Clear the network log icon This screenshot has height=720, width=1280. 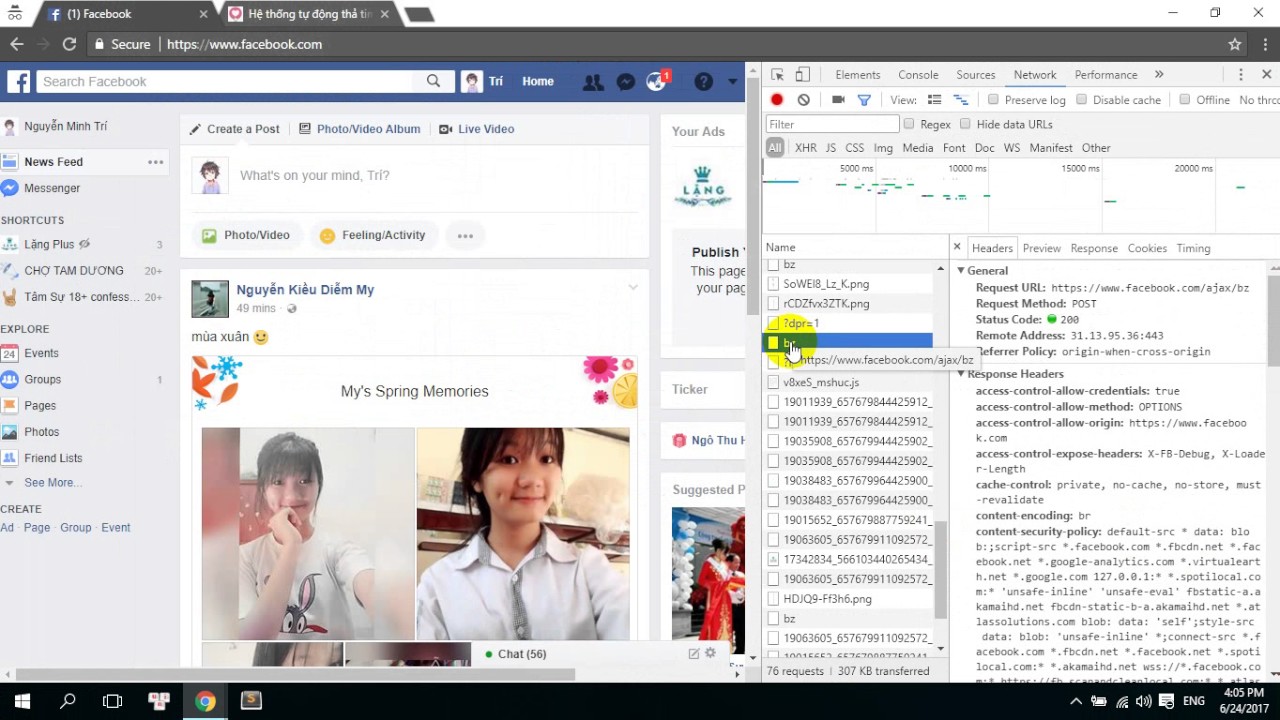point(803,100)
